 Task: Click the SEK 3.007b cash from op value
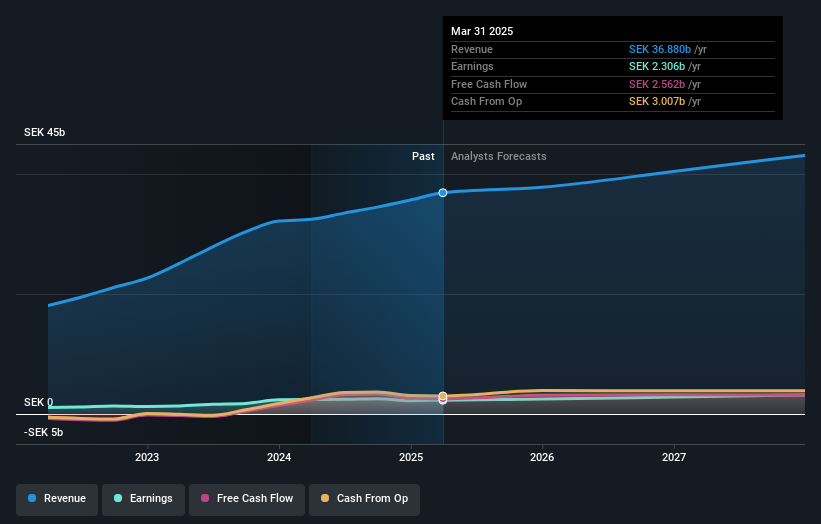pos(657,102)
